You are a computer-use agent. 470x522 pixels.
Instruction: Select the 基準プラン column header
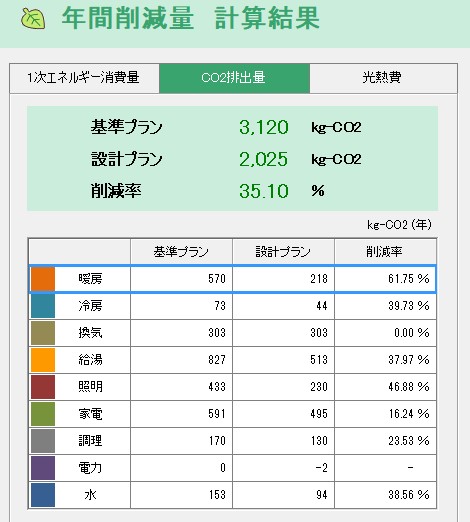[x=181, y=252]
